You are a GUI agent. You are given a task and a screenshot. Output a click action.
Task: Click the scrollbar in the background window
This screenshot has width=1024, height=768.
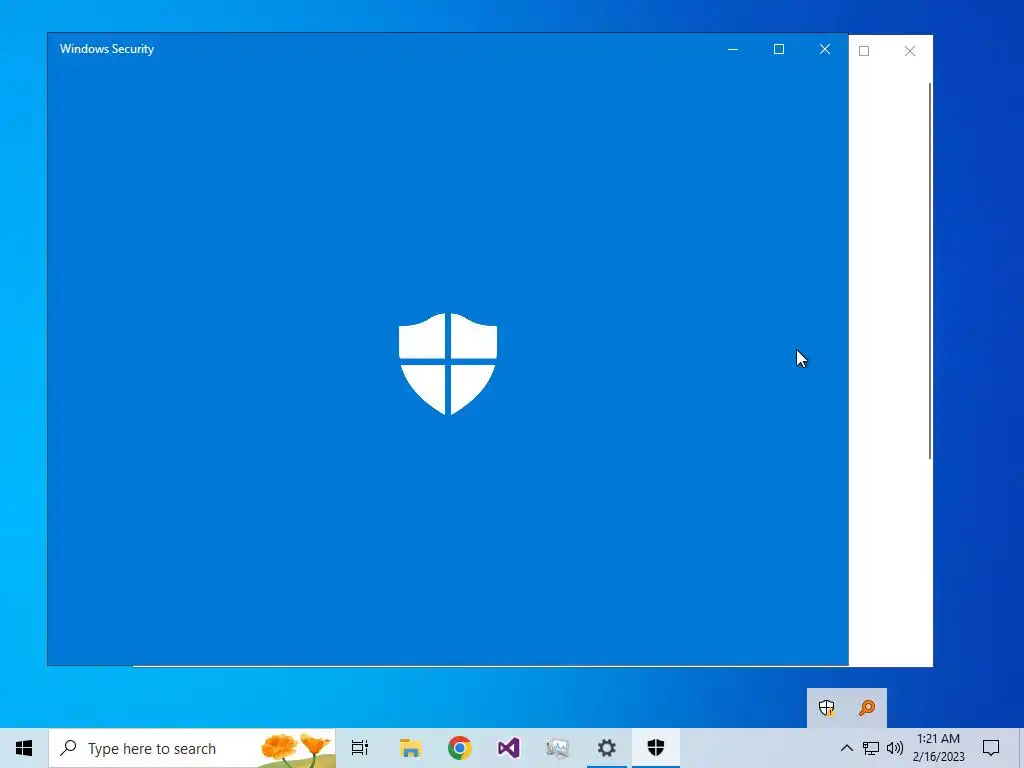[x=930, y=270]
